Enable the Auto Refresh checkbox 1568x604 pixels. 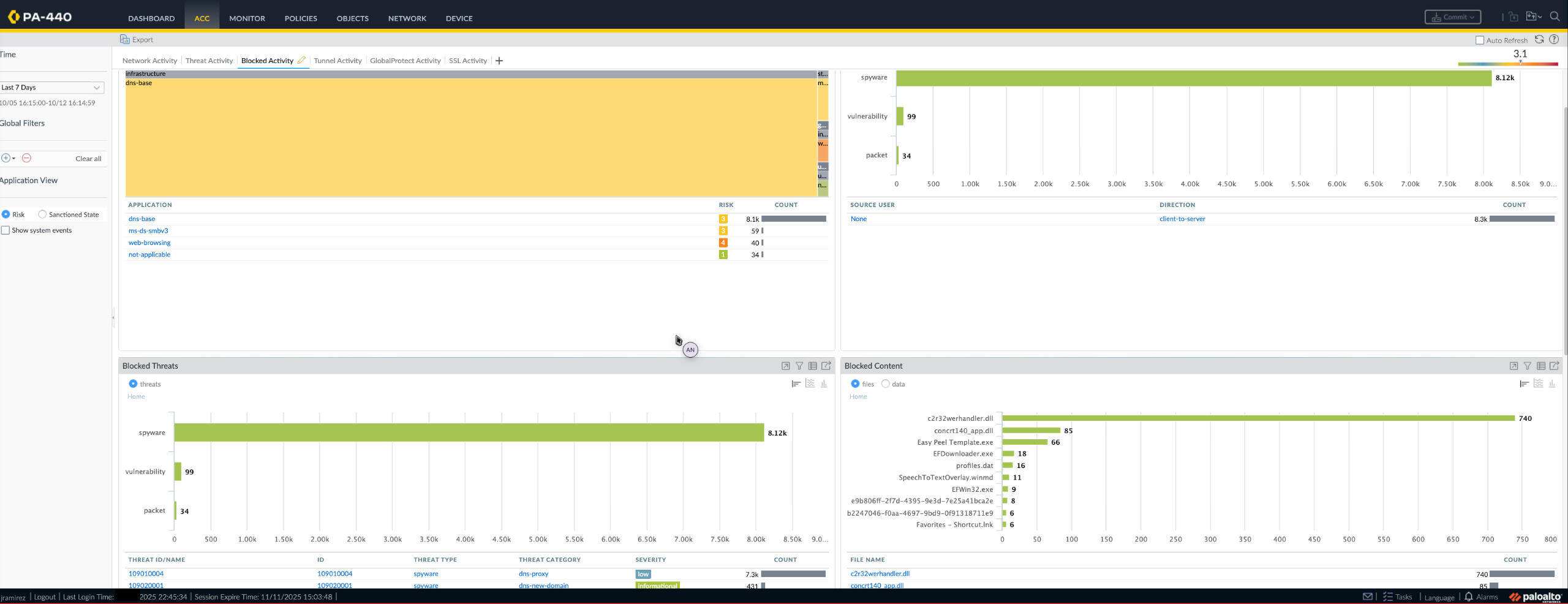click(x=1480, y=40)
